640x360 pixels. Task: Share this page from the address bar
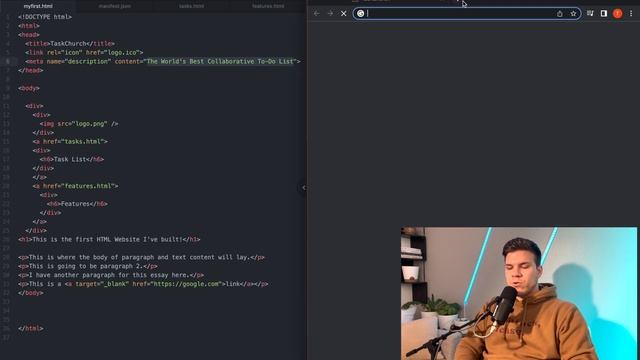[560, 13]
